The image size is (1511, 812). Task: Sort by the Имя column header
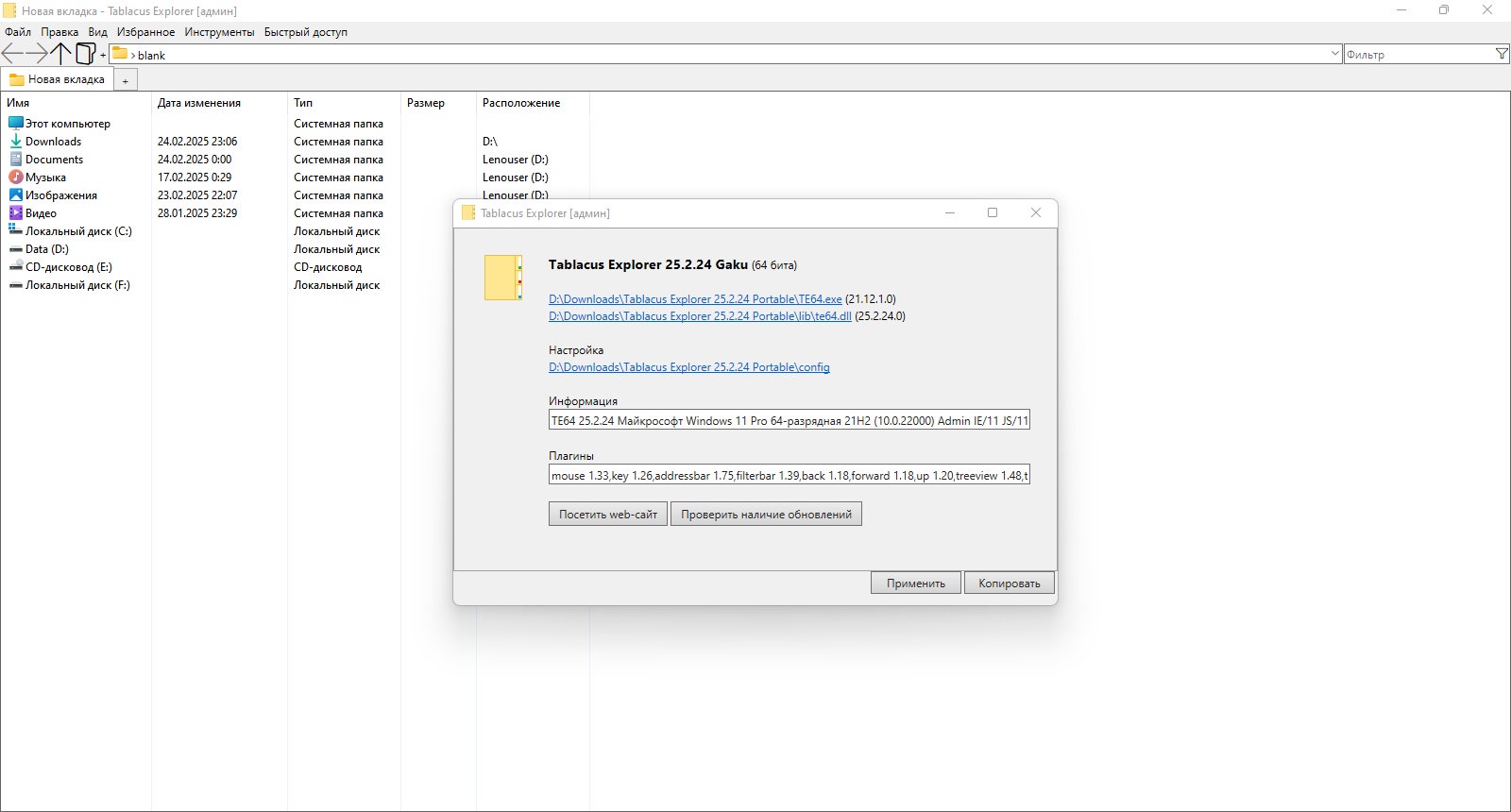click(x=76, y=103)
